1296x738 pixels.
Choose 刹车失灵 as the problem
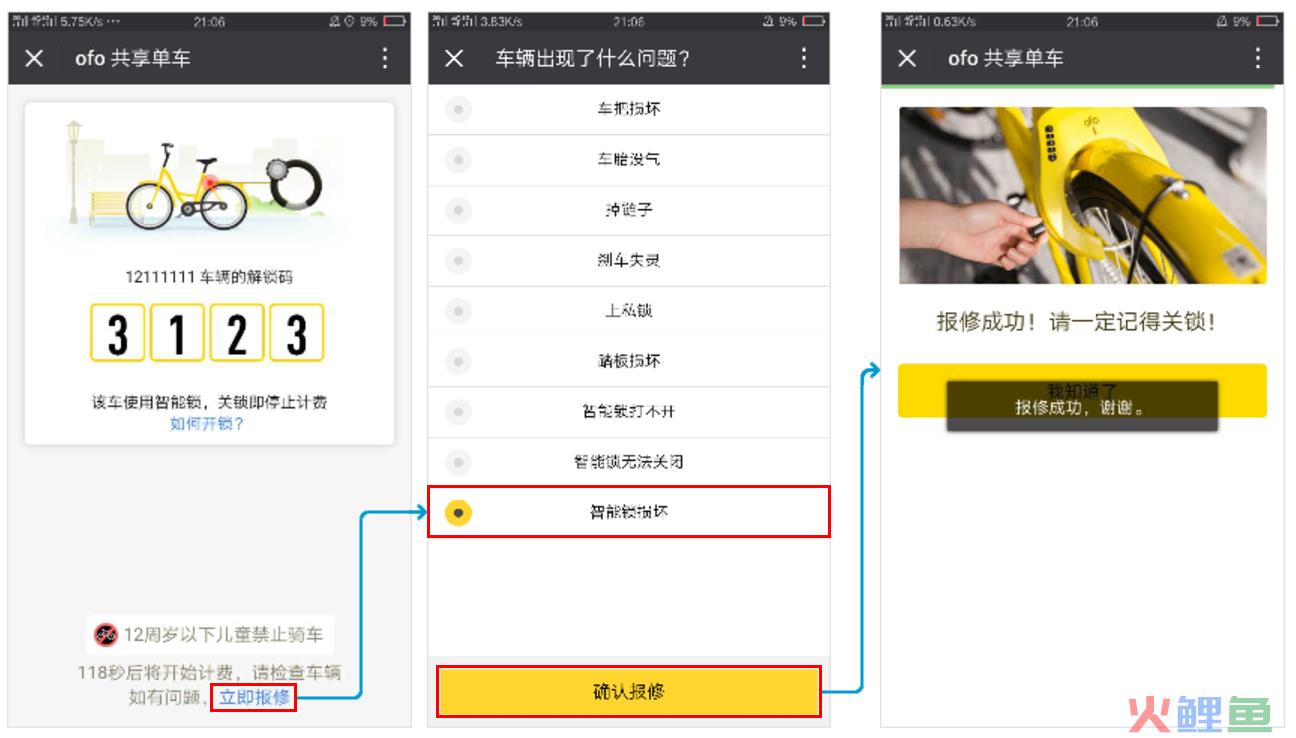click(629, 261)
